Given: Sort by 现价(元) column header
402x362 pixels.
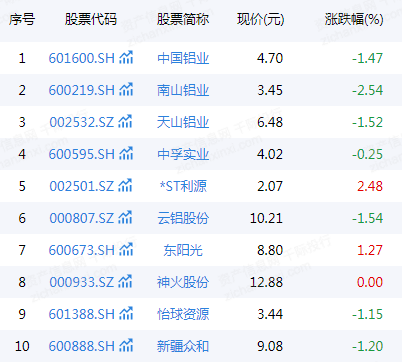Looking at the screenshot, I should tap(260, 19).
